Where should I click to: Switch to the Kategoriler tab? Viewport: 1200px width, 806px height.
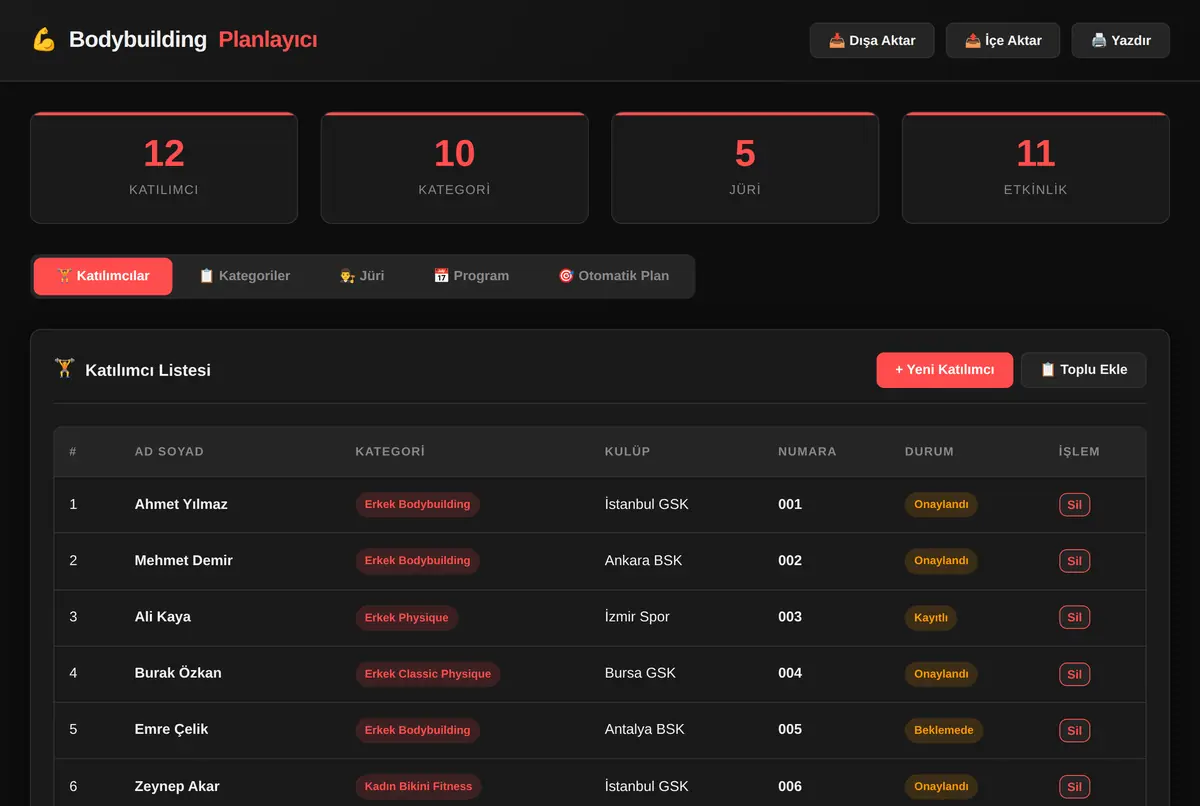[x=244, y=276]
